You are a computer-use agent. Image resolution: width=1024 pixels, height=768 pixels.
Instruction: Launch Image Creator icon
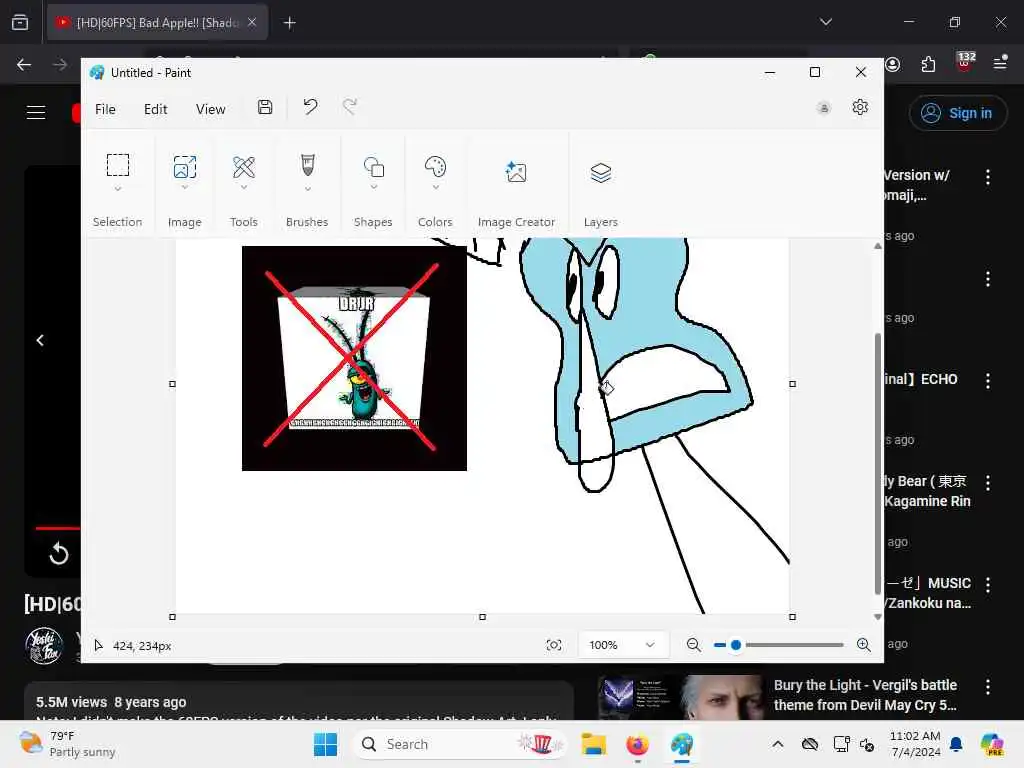(x=516, y=172)
